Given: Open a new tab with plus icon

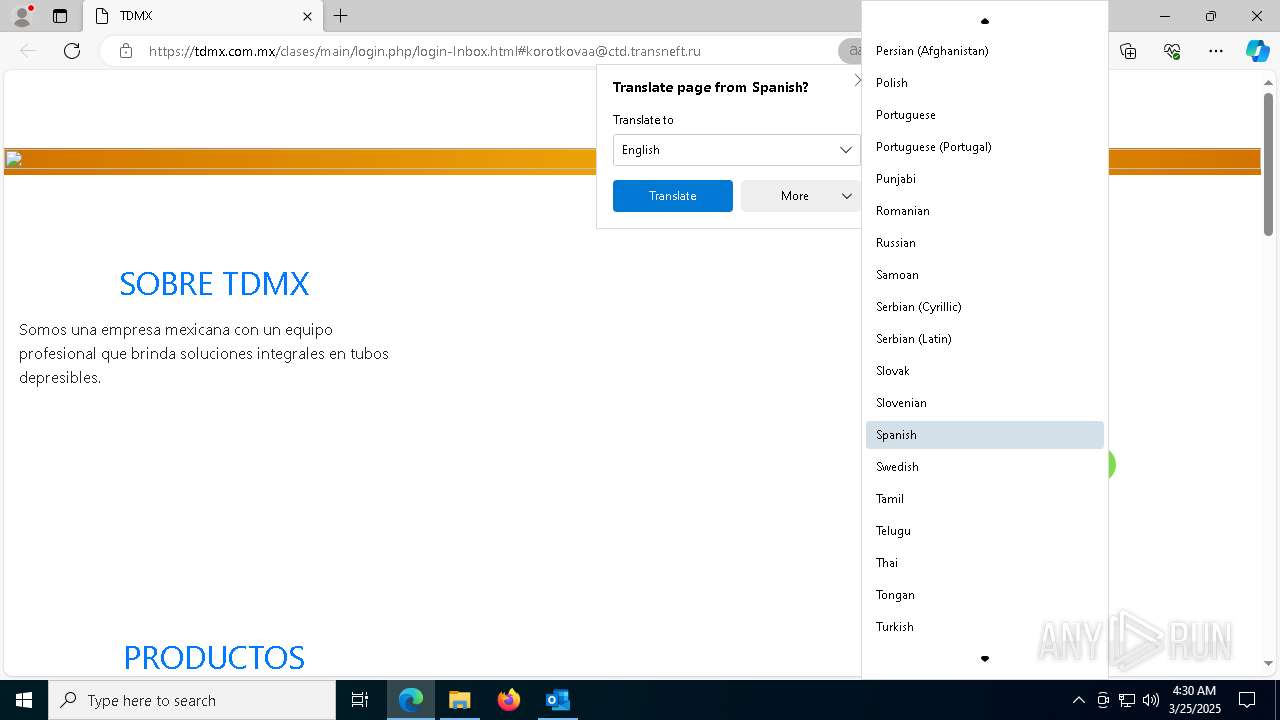Looking at the screenshot, I should pos(341,16).
